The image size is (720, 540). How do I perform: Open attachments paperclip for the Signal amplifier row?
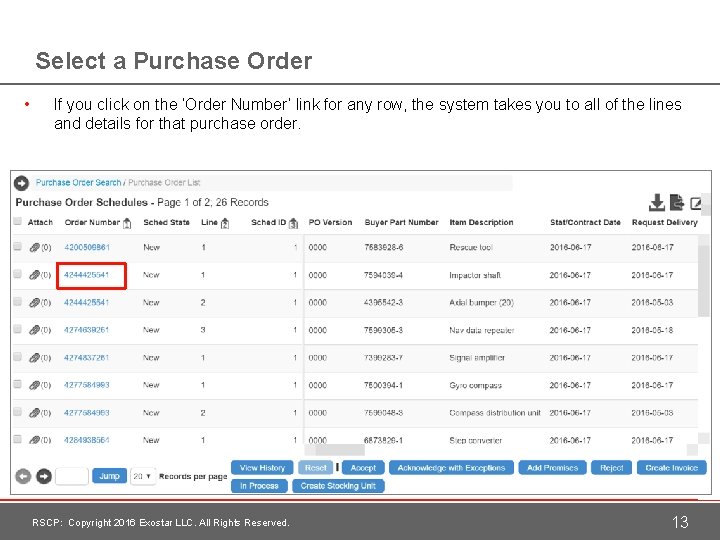[x=34, y=358]
